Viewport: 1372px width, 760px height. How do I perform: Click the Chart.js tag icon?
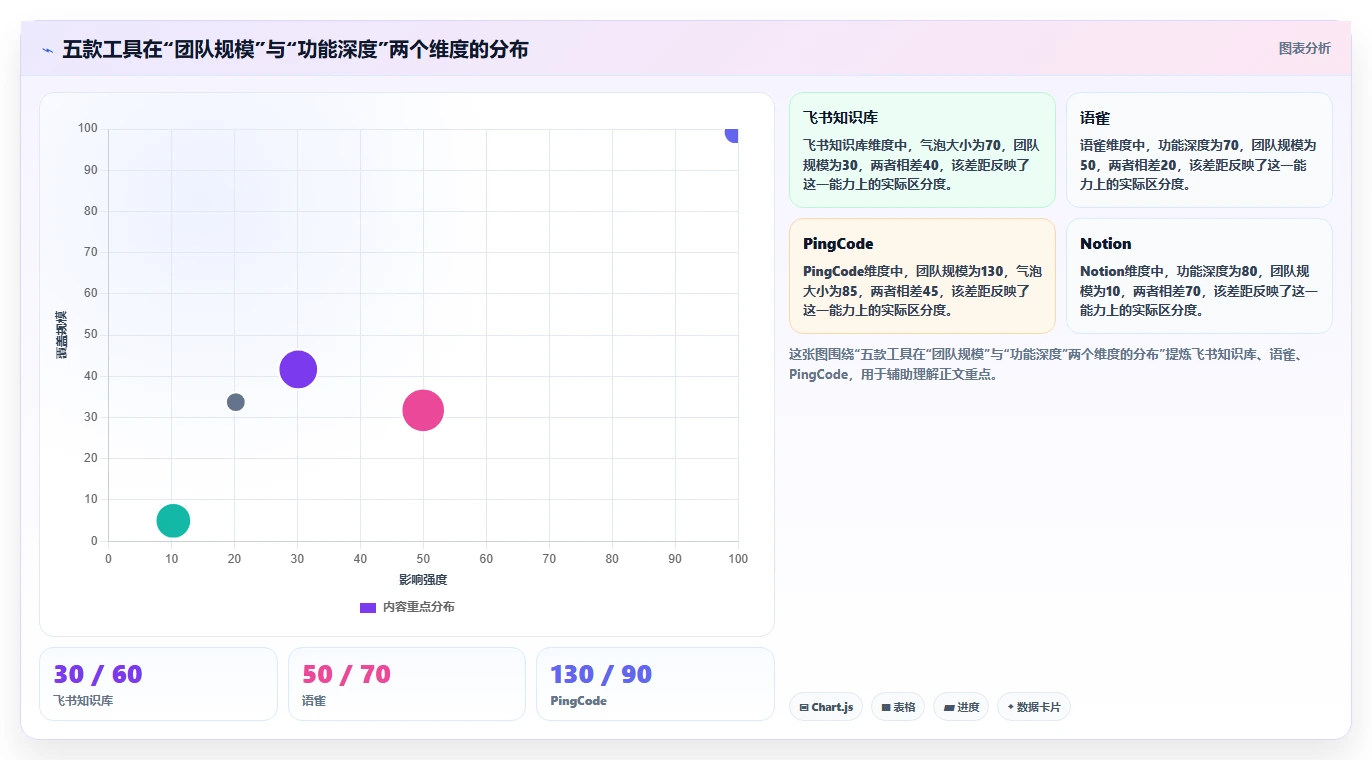point(804,707)
